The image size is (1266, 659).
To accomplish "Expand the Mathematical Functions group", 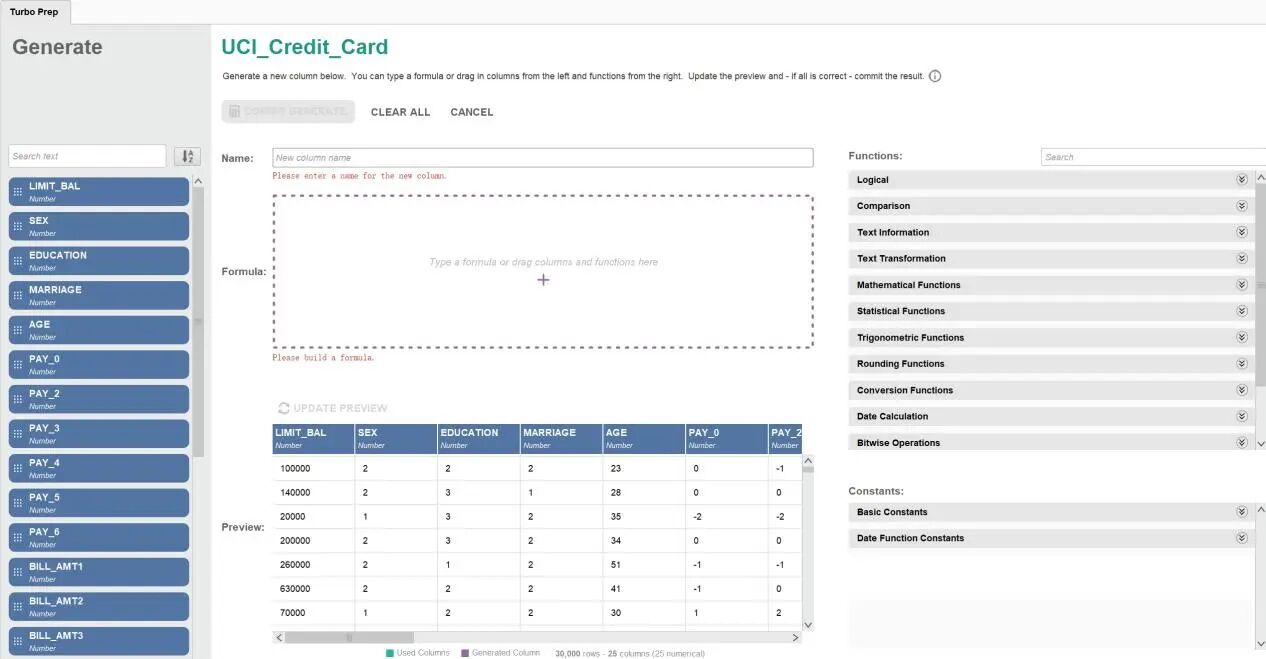I will click(1242, 285).
